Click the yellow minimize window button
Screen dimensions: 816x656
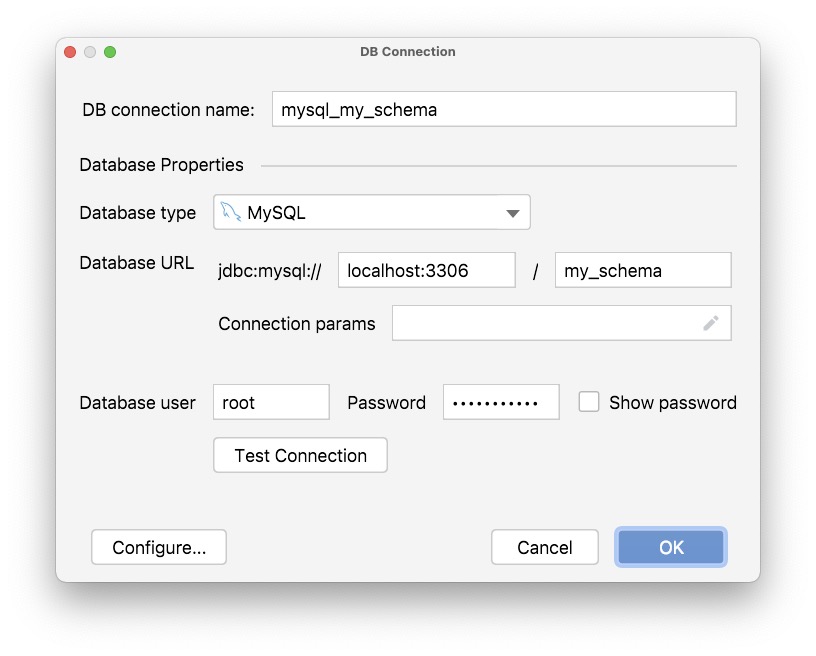90,51
